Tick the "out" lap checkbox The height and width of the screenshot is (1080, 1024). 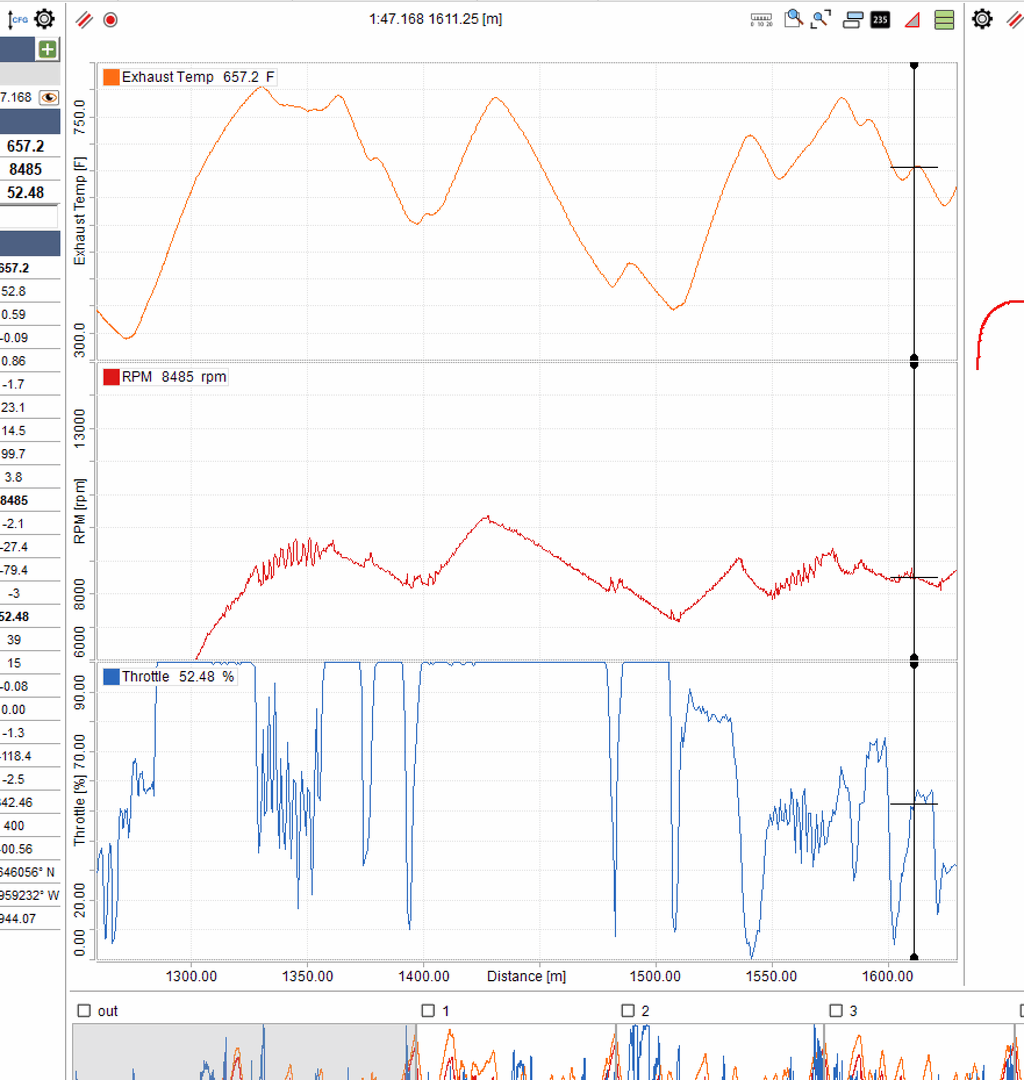click(84, 1010)
